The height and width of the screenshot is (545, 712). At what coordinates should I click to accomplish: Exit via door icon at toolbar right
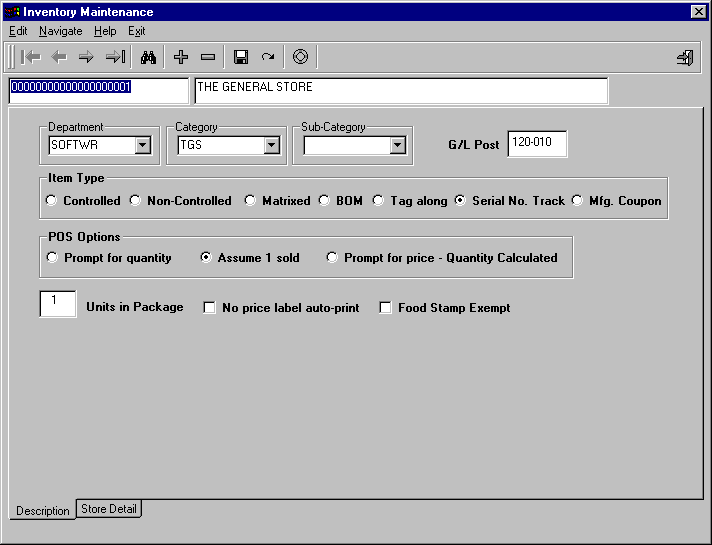coord(685,58)
